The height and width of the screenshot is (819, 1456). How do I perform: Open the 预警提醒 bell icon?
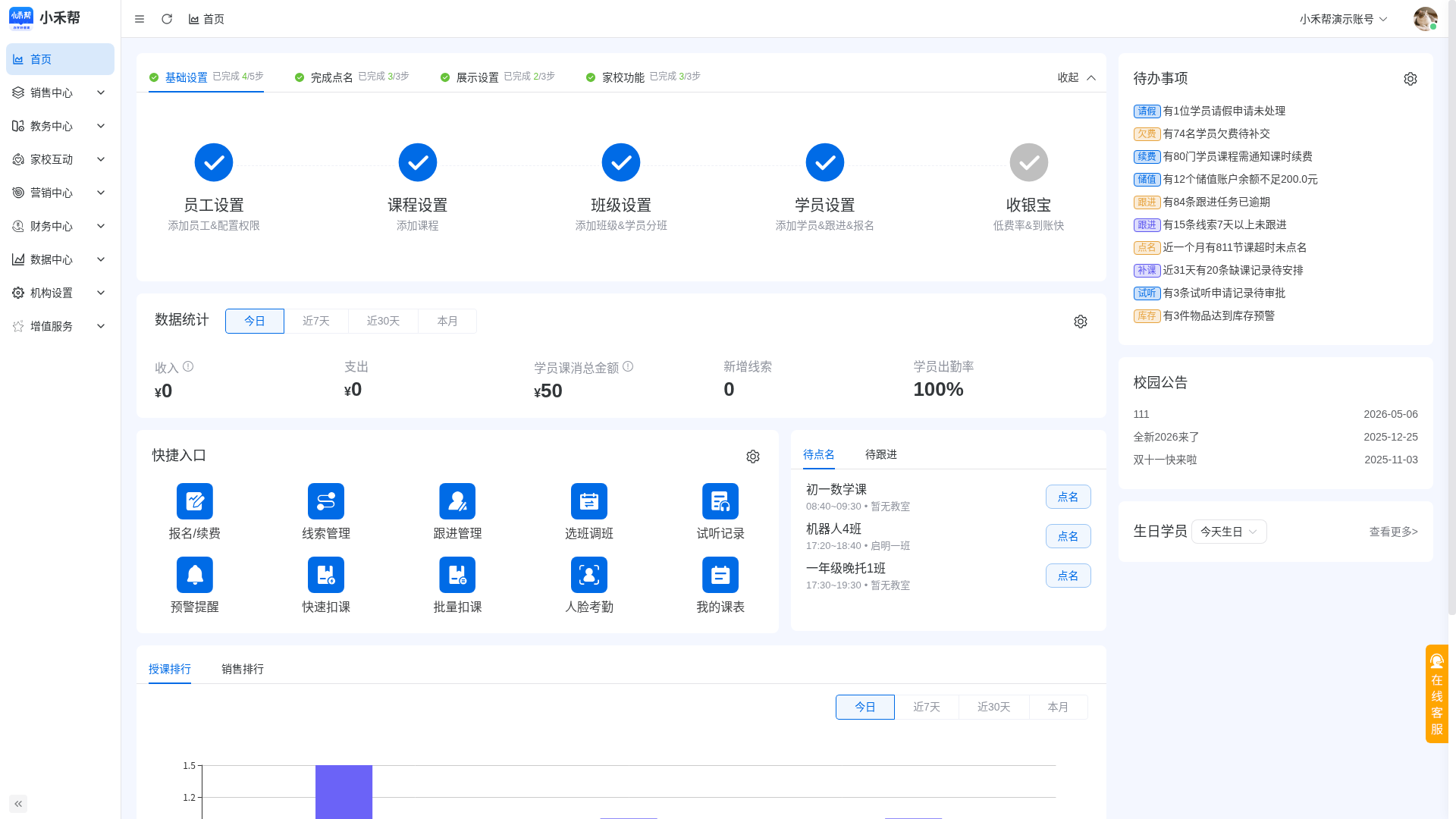[195, 575]
